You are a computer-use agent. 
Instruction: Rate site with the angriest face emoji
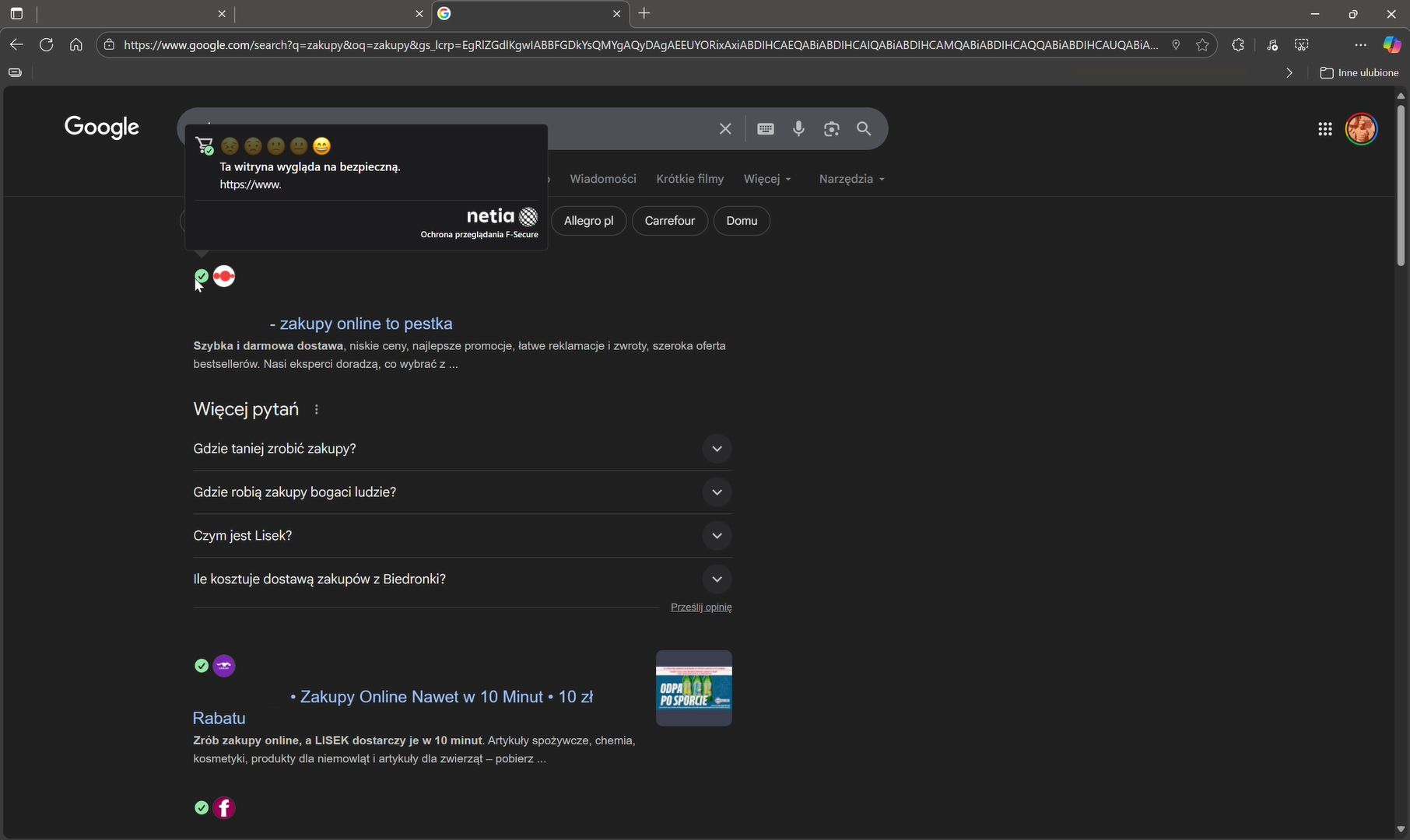[230, 146]
